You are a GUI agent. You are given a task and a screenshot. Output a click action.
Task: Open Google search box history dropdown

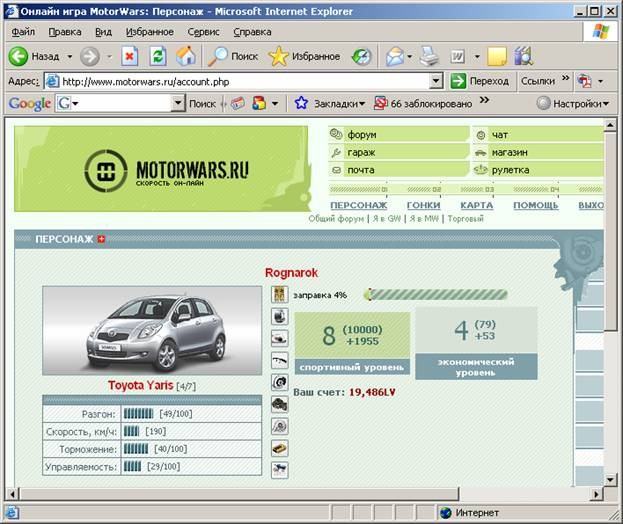tap(178, 104)
